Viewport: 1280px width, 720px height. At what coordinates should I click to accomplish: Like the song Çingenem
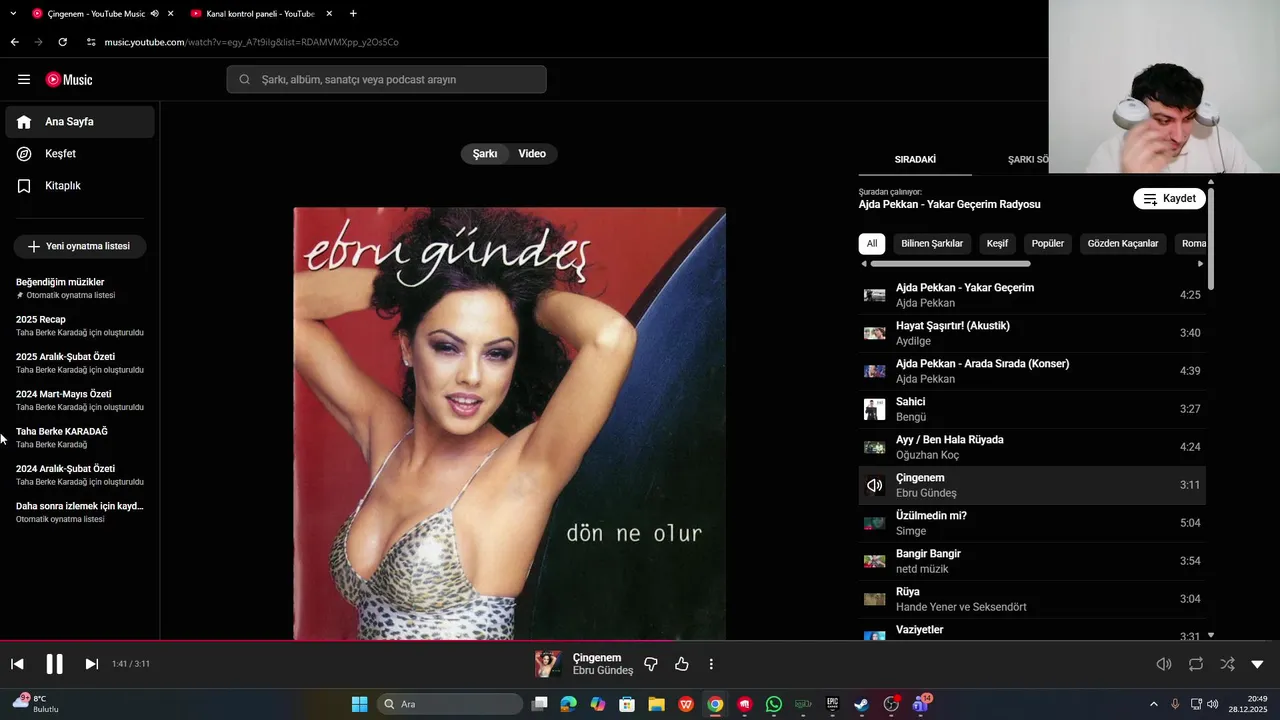tap(682, 664)
